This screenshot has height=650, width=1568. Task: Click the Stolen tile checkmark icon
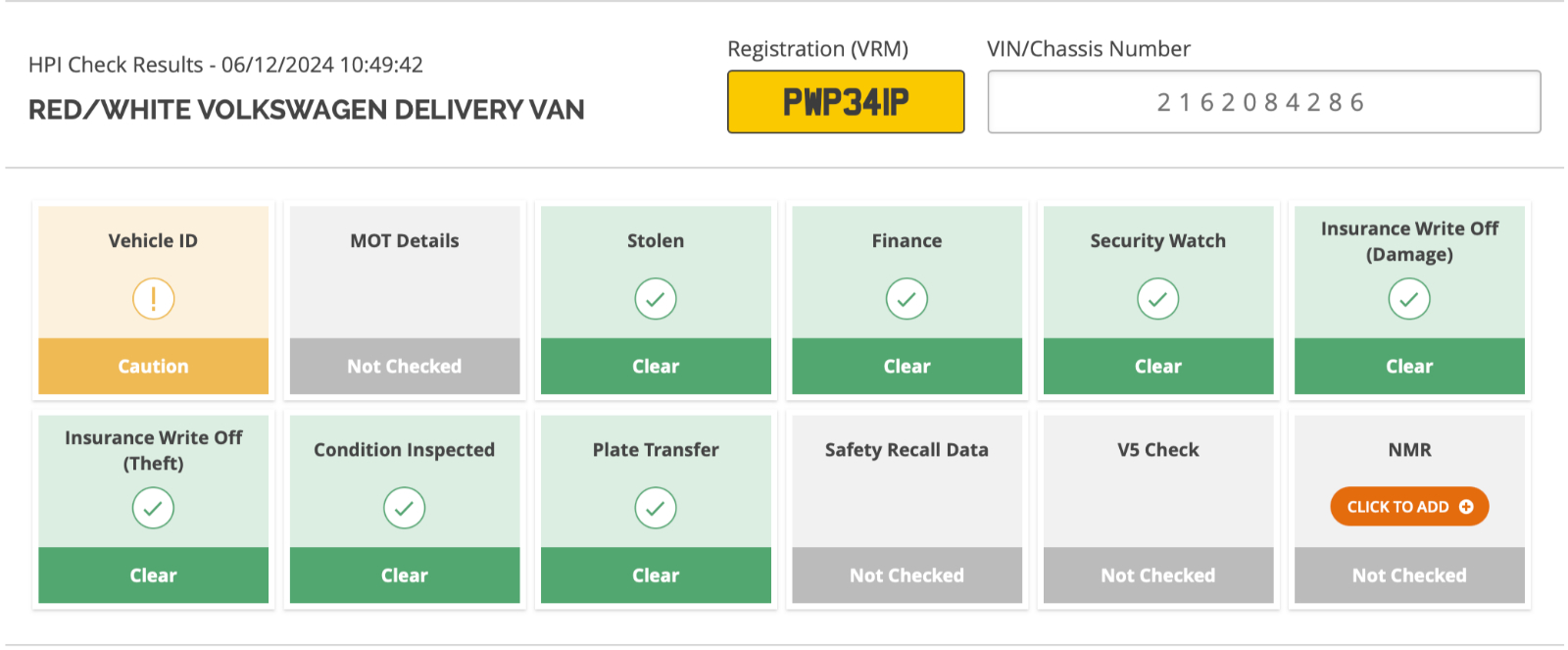[x=656, y=298]
